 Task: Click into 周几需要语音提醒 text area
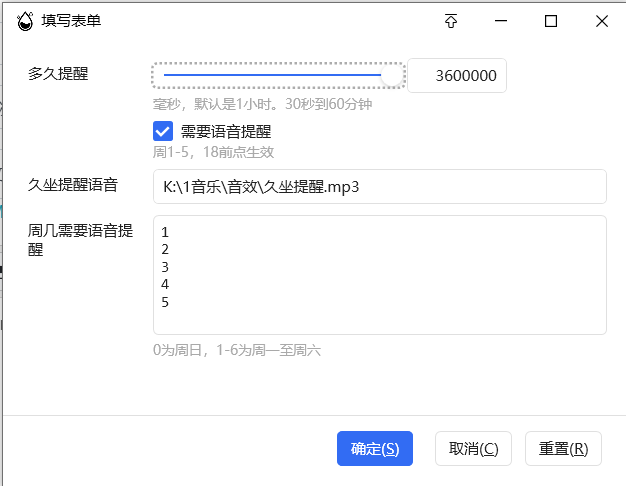(x=380, y=275)
